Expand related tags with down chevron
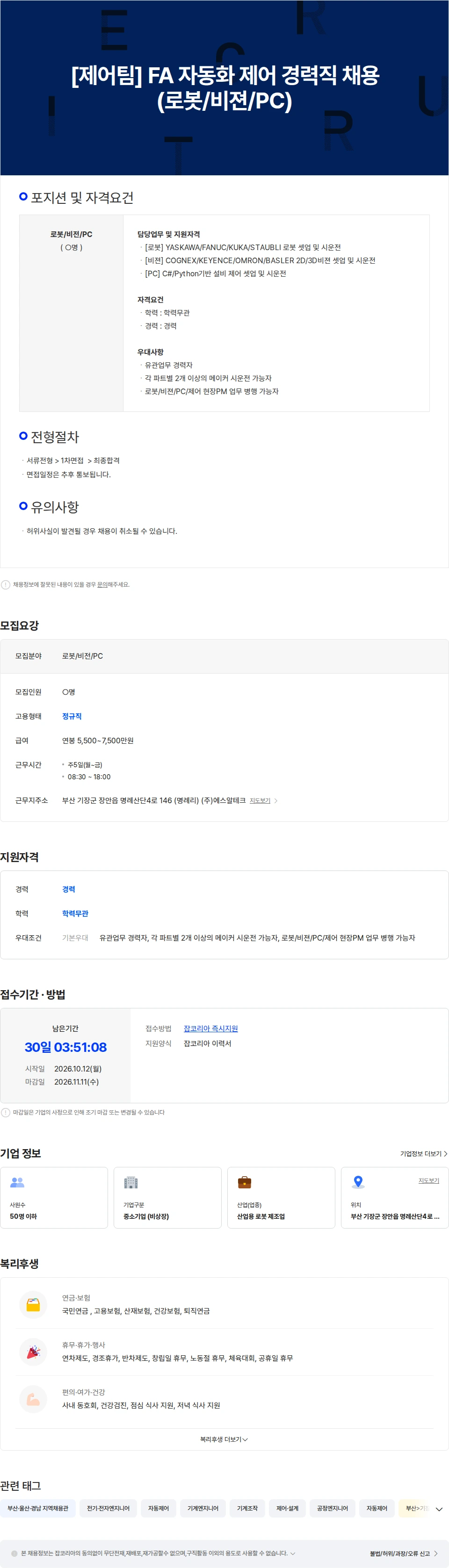449x1568 pixels. (439, 1509)
